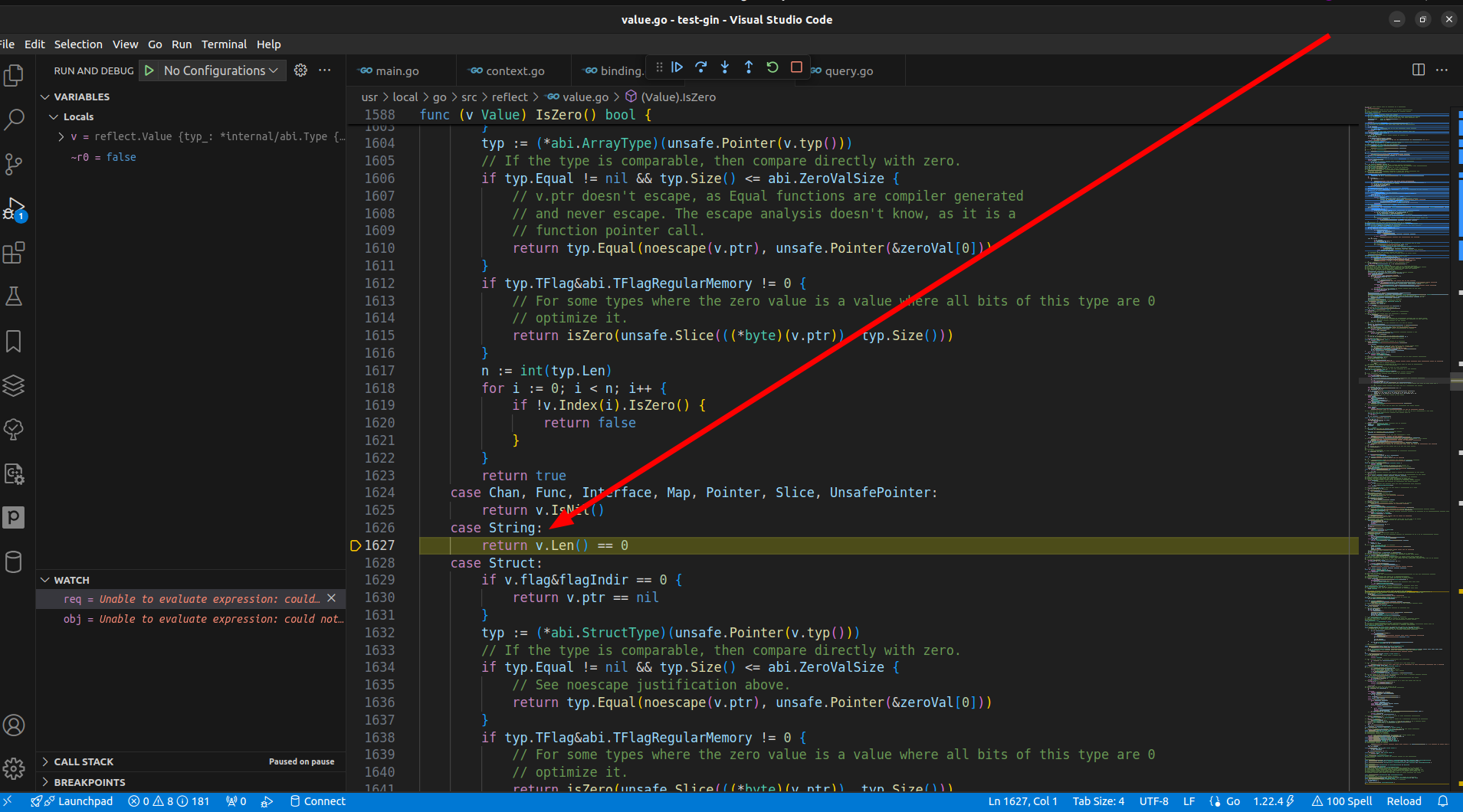Image resolution: width=1463 pixels, height=812 pixels.
Task: Click Step Into in the debug toolbar
Action: click(724, 67)
